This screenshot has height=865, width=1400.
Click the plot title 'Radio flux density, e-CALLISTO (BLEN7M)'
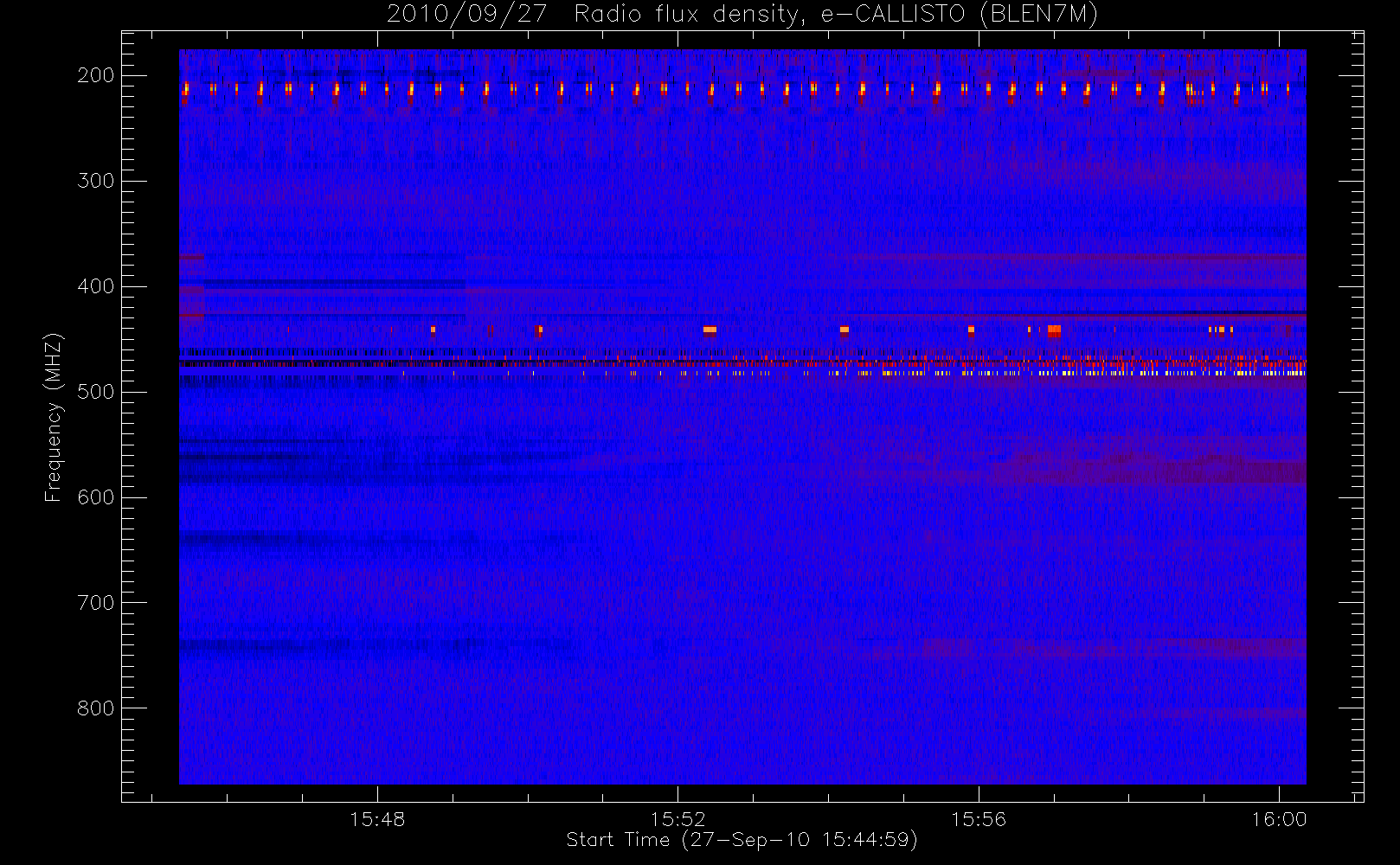coord(836,15)
